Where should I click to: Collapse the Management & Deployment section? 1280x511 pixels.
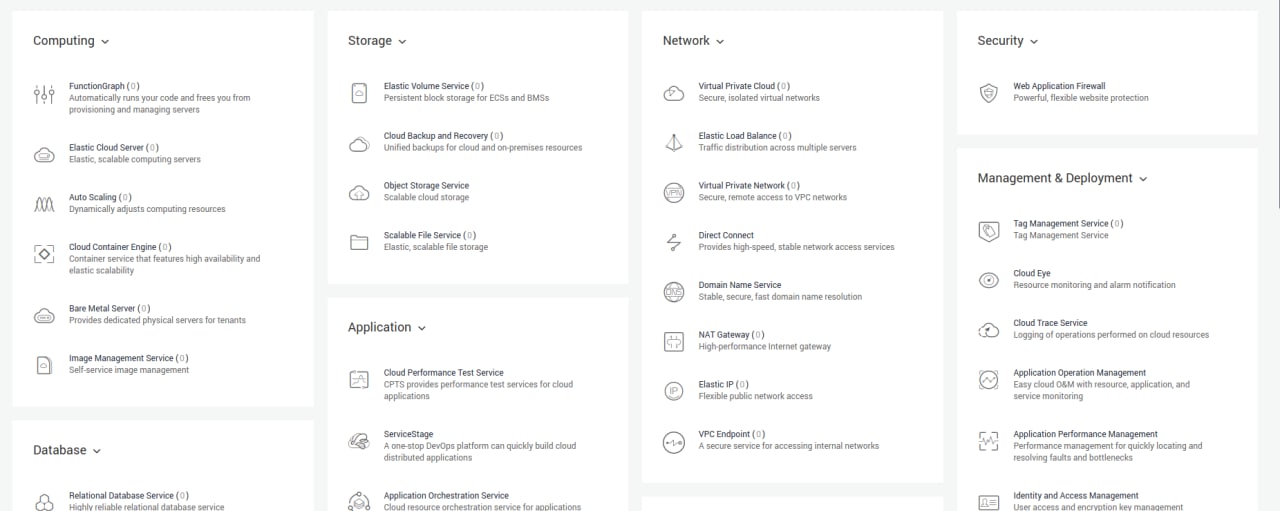(1143, 179)
